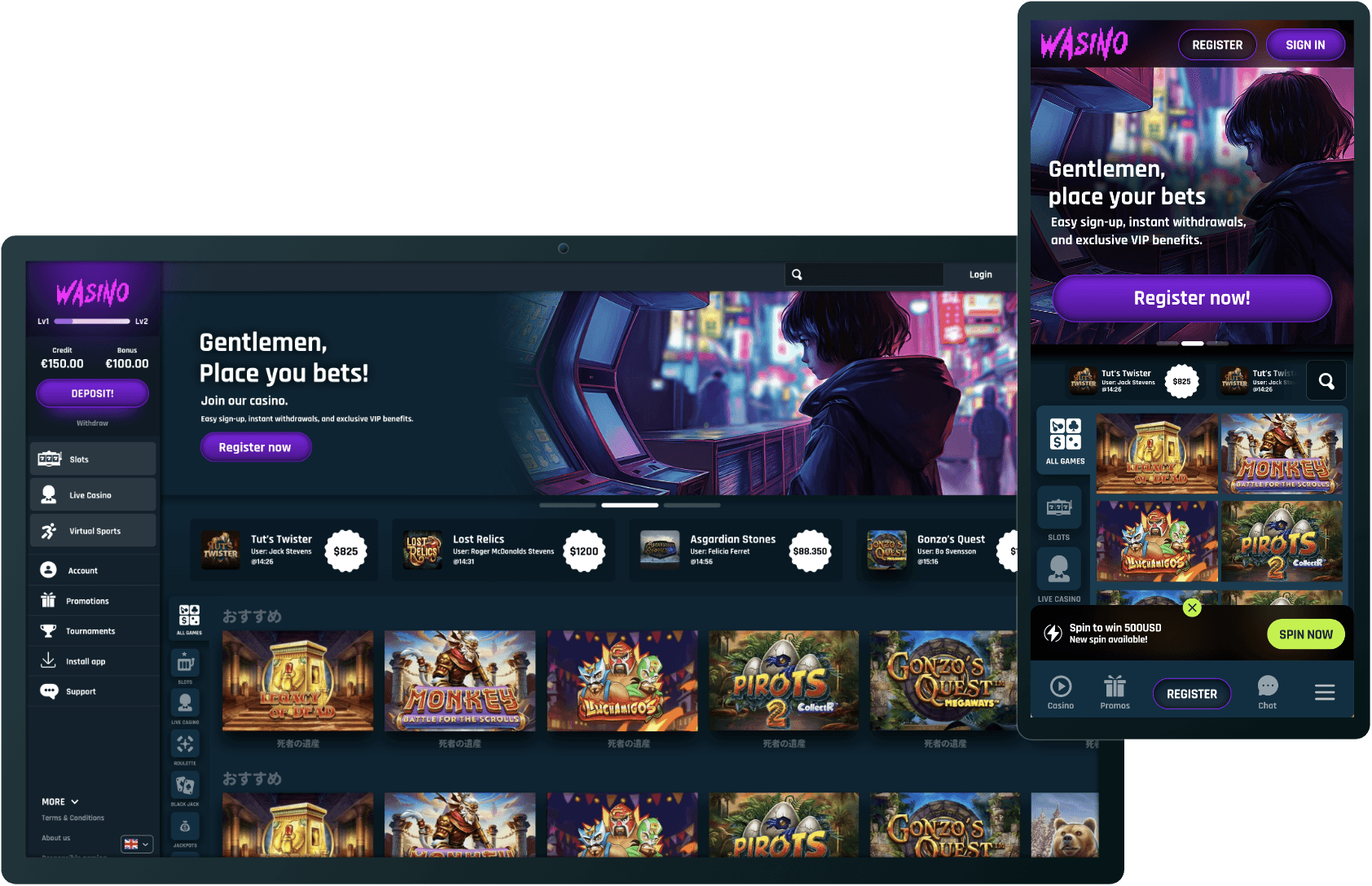Click the mobile search magnifier icon
The height and width of the screenshot is (886, 1372).
(1326, 381)
